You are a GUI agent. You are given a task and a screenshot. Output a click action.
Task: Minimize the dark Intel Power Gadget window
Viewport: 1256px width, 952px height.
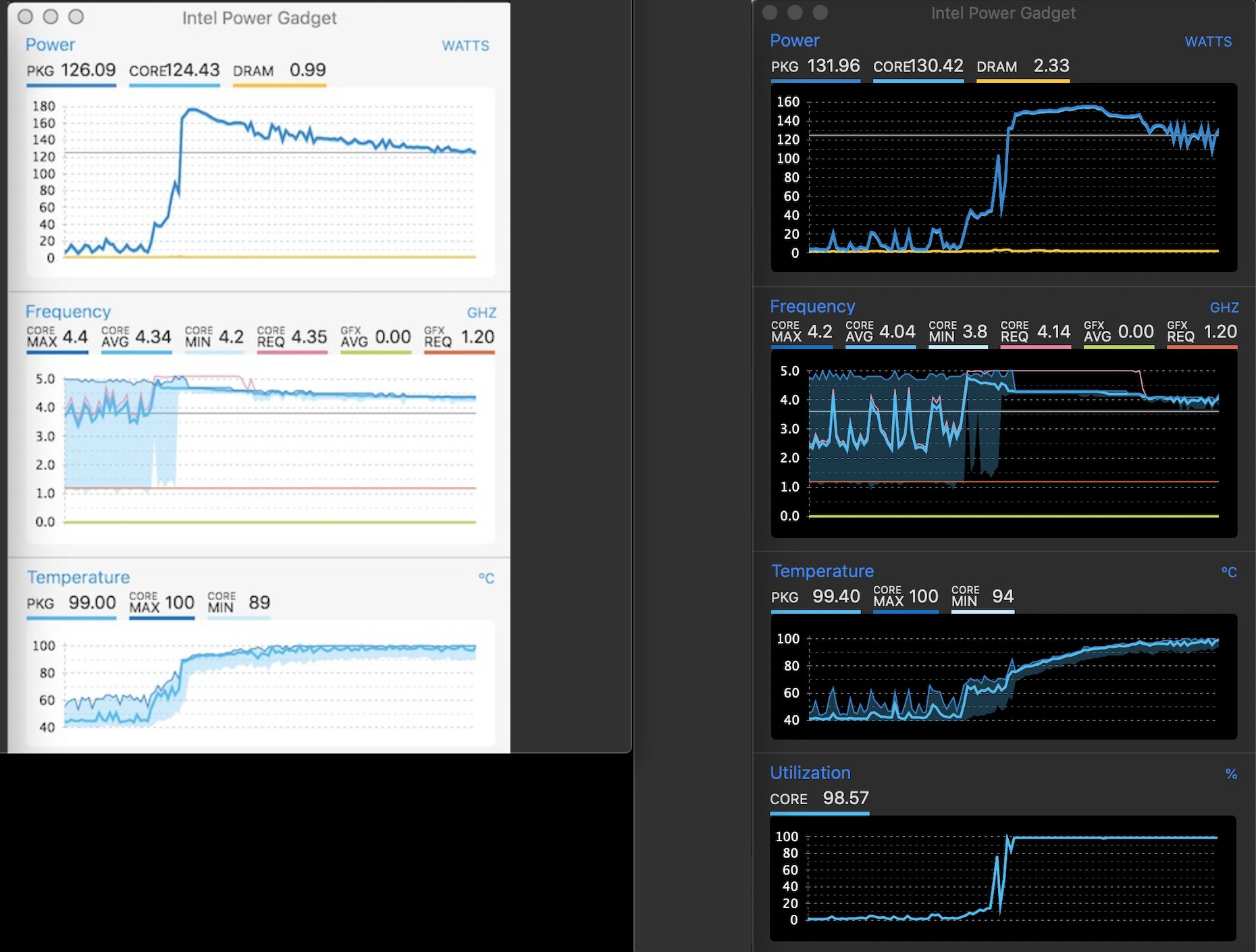pos(795,12)
